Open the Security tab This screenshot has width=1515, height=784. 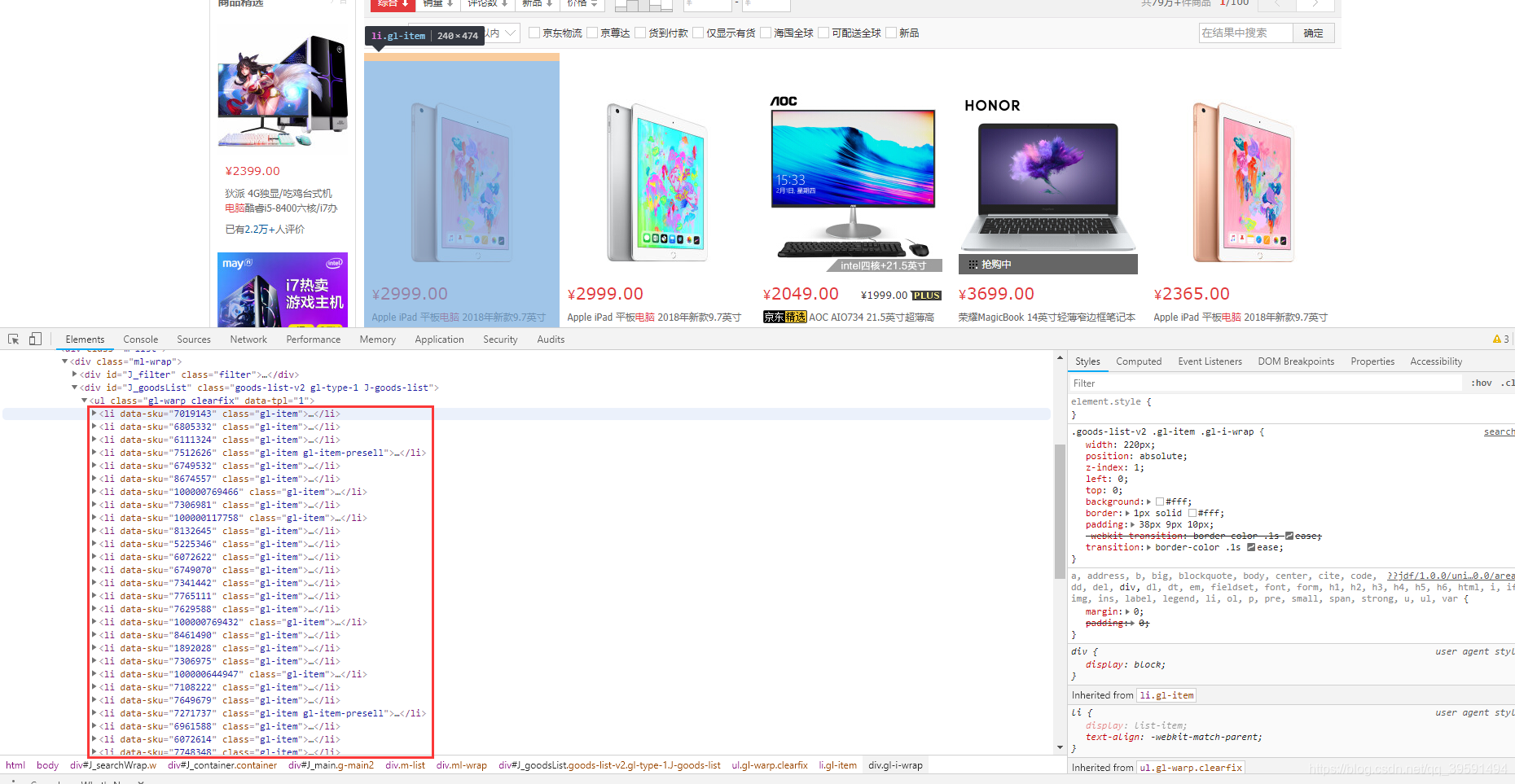tap(500, 339)
